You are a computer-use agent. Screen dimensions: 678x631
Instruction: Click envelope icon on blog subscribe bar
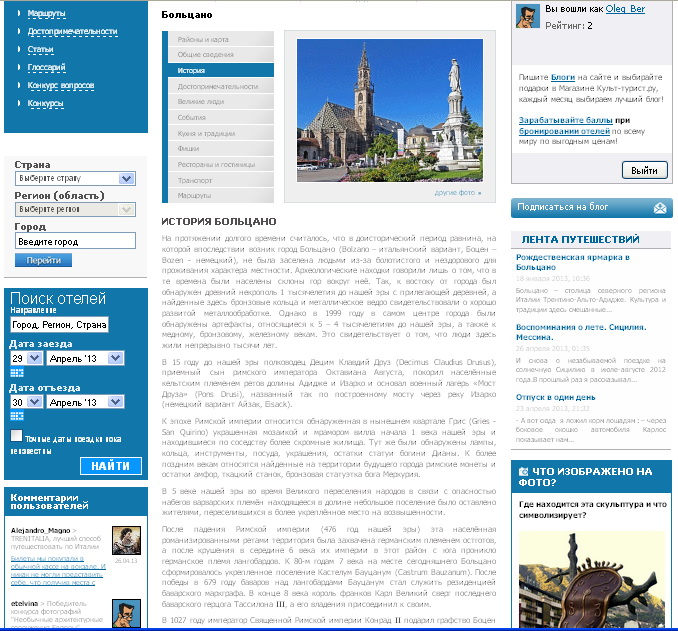click(x=660, y=208)
